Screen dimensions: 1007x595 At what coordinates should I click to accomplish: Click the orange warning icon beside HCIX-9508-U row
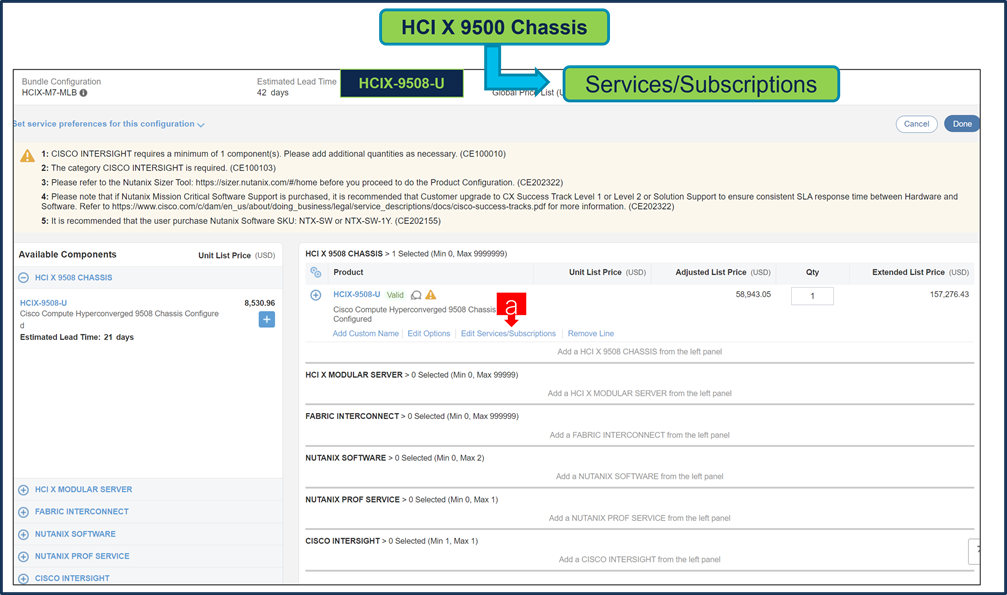(431, 294)
